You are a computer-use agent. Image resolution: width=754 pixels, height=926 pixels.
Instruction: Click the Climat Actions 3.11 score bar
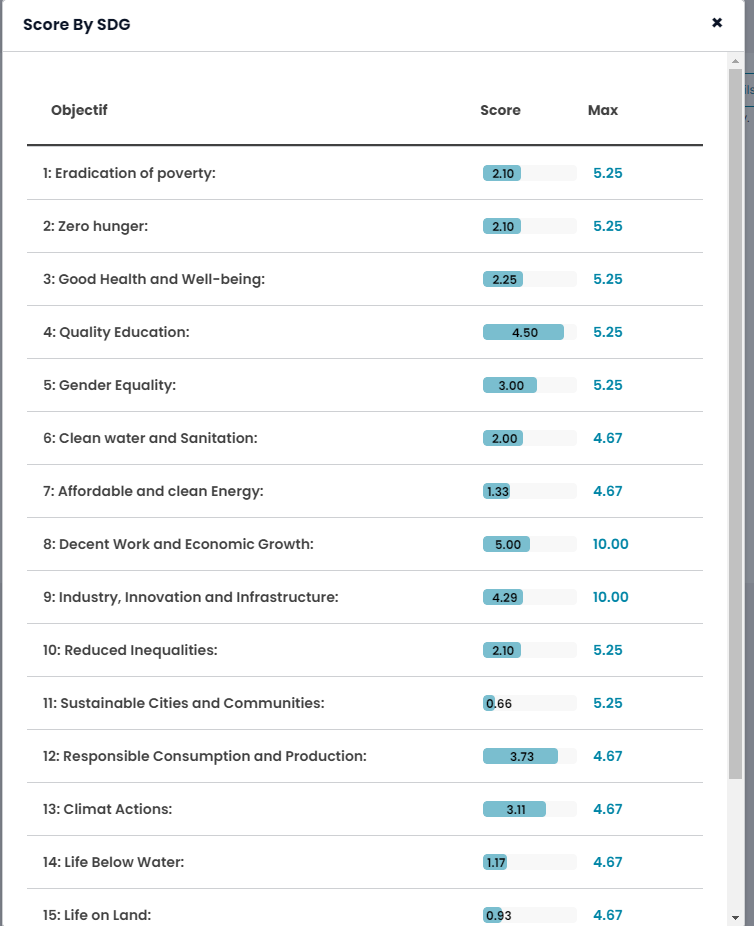pyautogui.click(x=515, y=809)
